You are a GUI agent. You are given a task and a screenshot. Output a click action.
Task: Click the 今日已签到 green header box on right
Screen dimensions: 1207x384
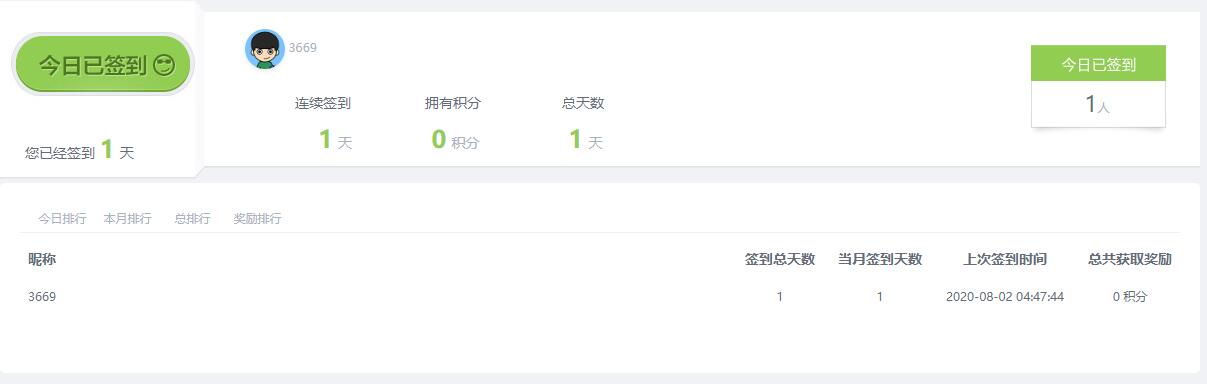tap(1098, 64)
